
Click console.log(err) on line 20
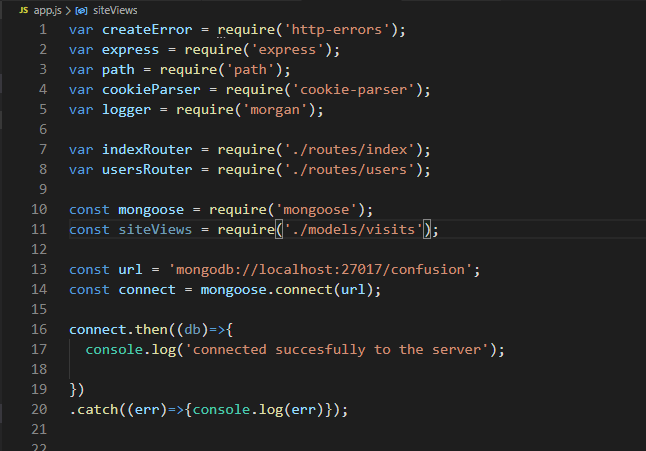[x=258, y=410]
